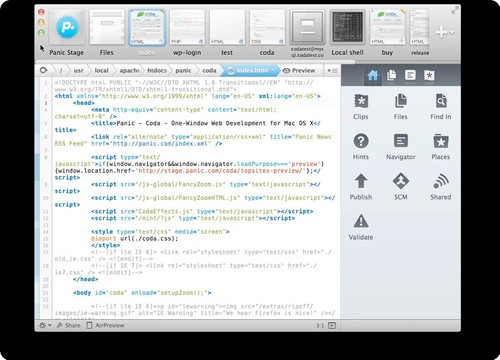Click line number 5 in gutter
Screen dimensions: 500x360
point(46,123)
